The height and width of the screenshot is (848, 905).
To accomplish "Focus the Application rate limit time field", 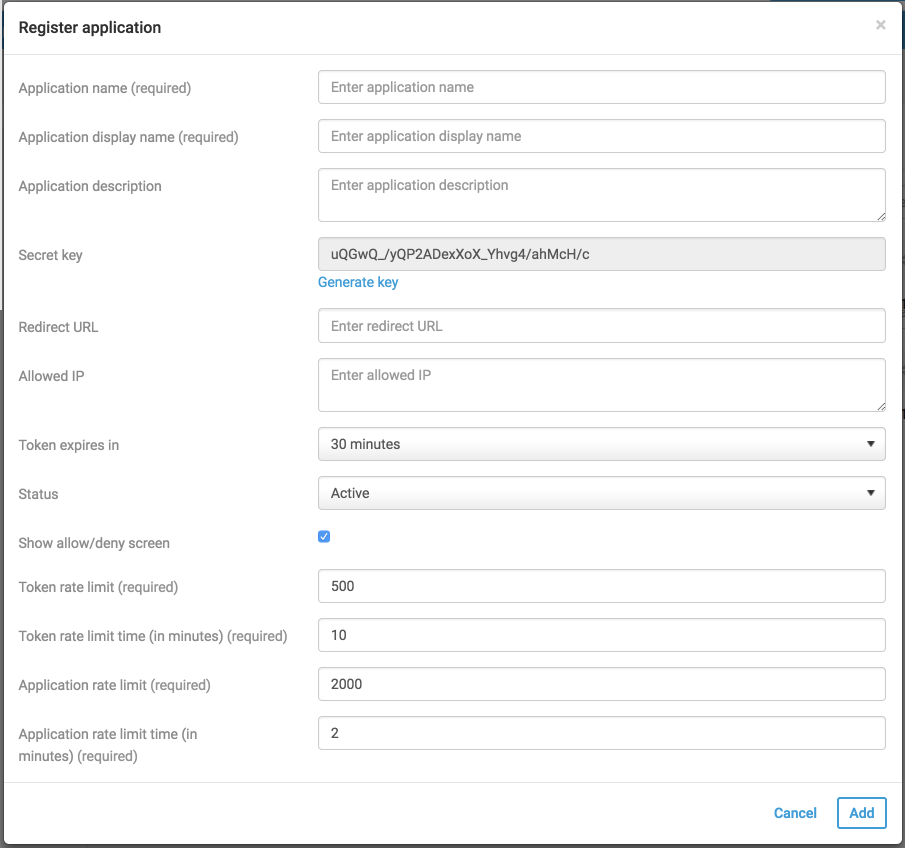I will pyautogui.click(x=601, y=733).
